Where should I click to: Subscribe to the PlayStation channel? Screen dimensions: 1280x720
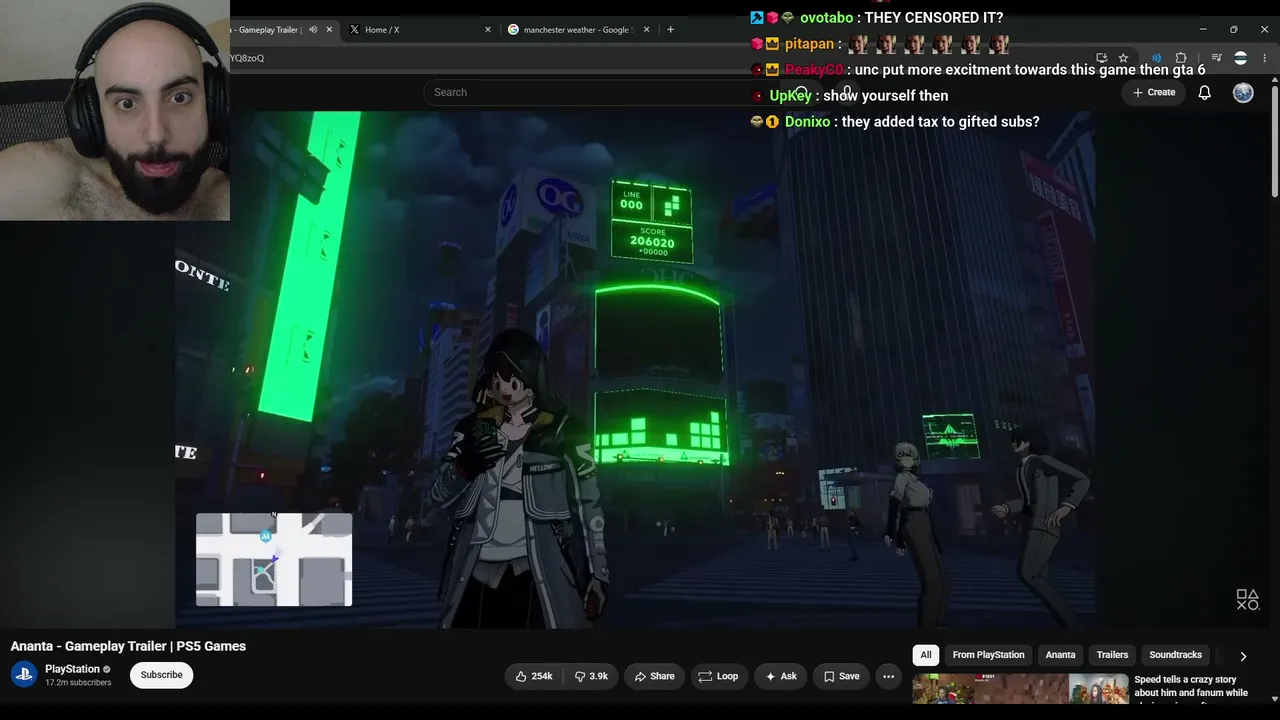pyautogui.click(x=161, y=675)
